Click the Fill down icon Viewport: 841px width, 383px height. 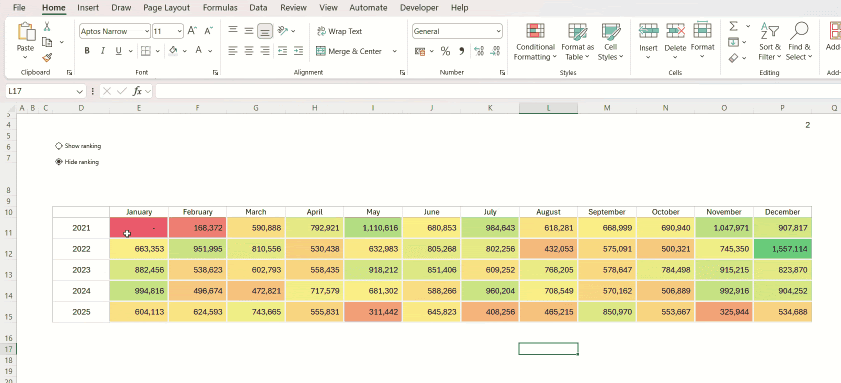click(x=733, y=42)
